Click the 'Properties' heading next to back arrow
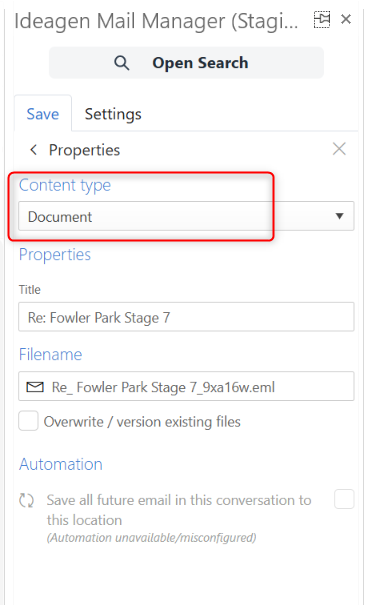366x605 pixels. coord(84,150)
